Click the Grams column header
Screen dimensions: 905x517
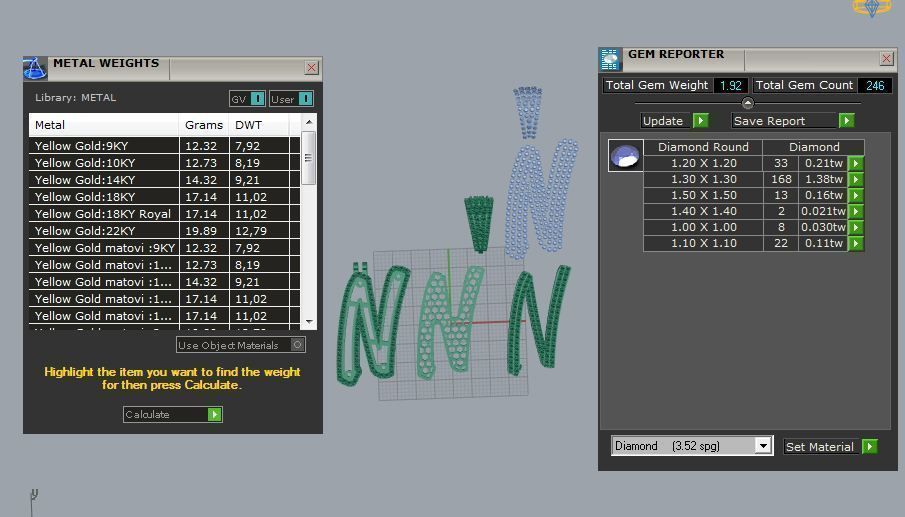(204, 125)
